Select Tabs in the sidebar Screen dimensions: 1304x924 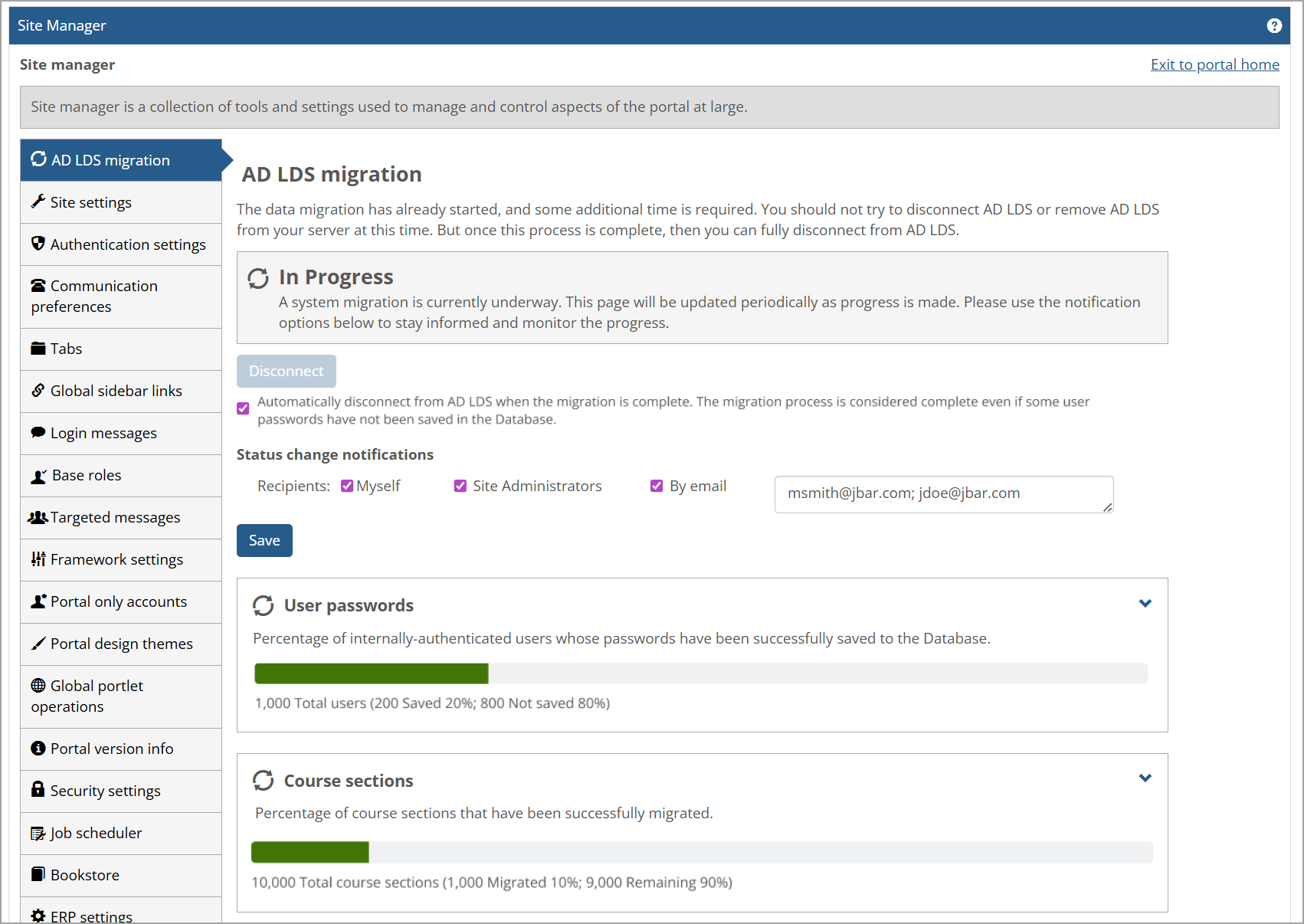[x=121, y=349]
